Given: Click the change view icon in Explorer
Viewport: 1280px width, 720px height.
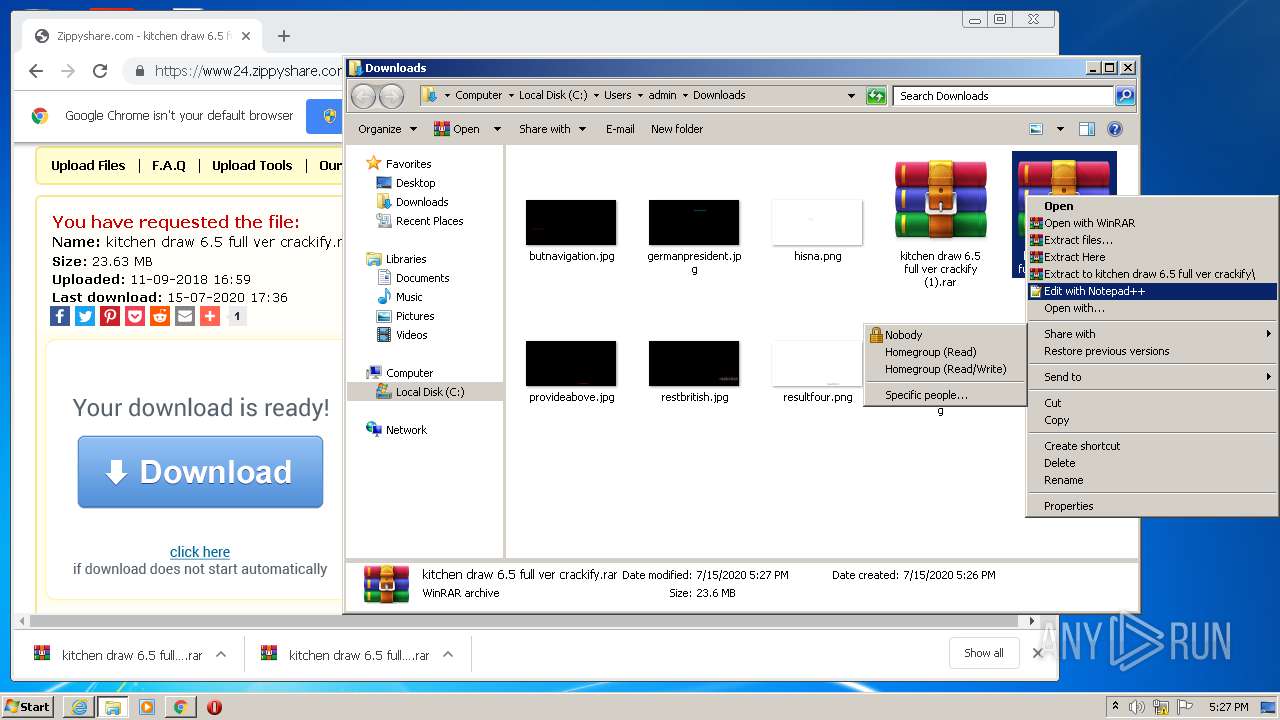Looking at the screenshot, I should (x=1036, y=129).
